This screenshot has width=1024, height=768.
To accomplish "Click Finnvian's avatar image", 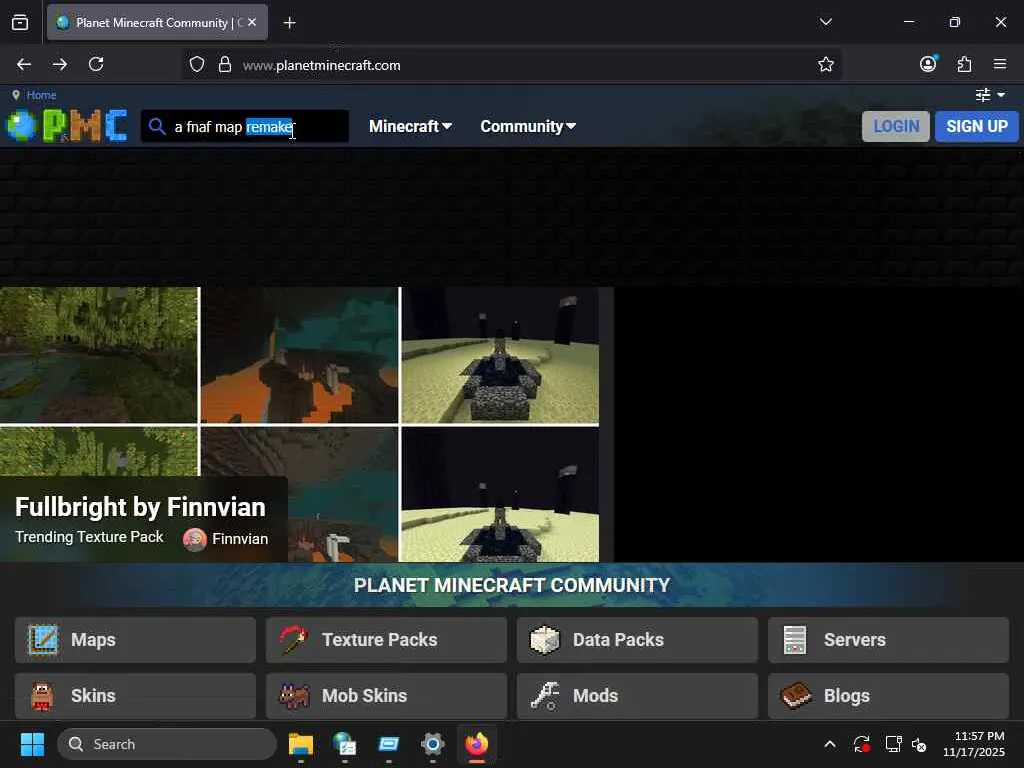I will click(x=195, y=539).
